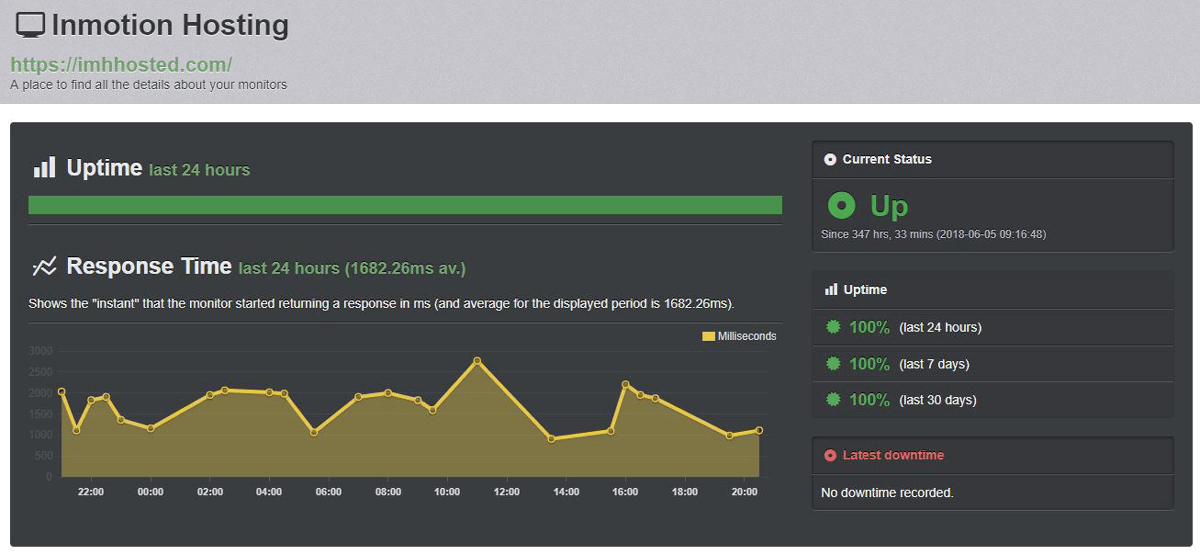Click the bar chart icon beside Uptime heading
The image size is (1200, 555).
44,167
